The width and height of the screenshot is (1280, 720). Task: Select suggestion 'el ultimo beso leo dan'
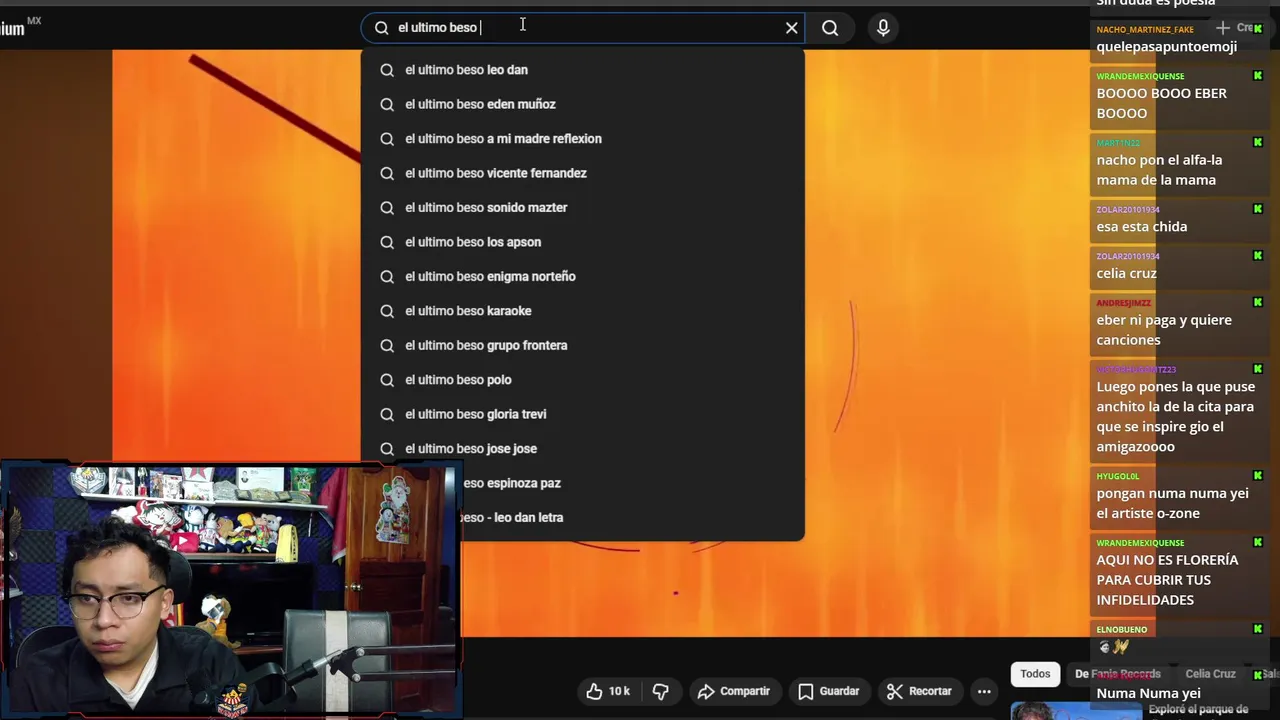tap(583, 70)
